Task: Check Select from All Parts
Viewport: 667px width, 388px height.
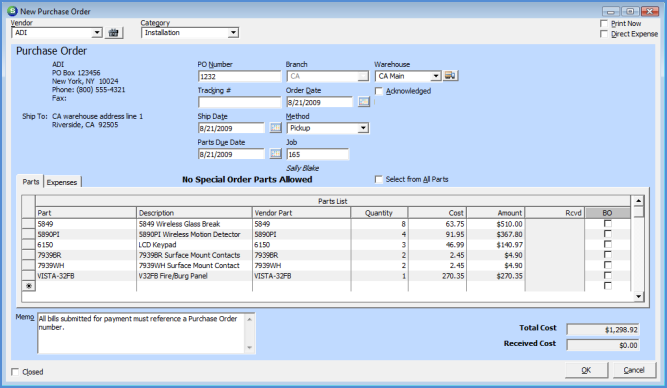Action: [x=379, y=180]
